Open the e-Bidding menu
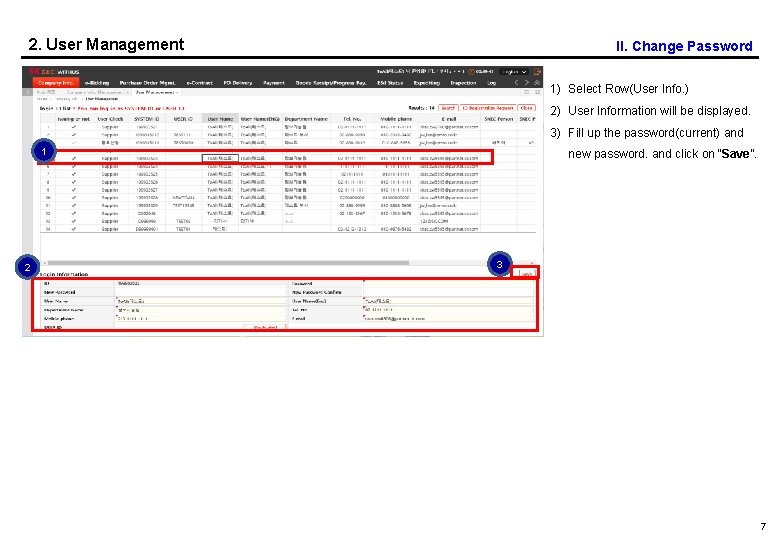The width and height of the screenshot is (780, 540). [x=97, y=83]
